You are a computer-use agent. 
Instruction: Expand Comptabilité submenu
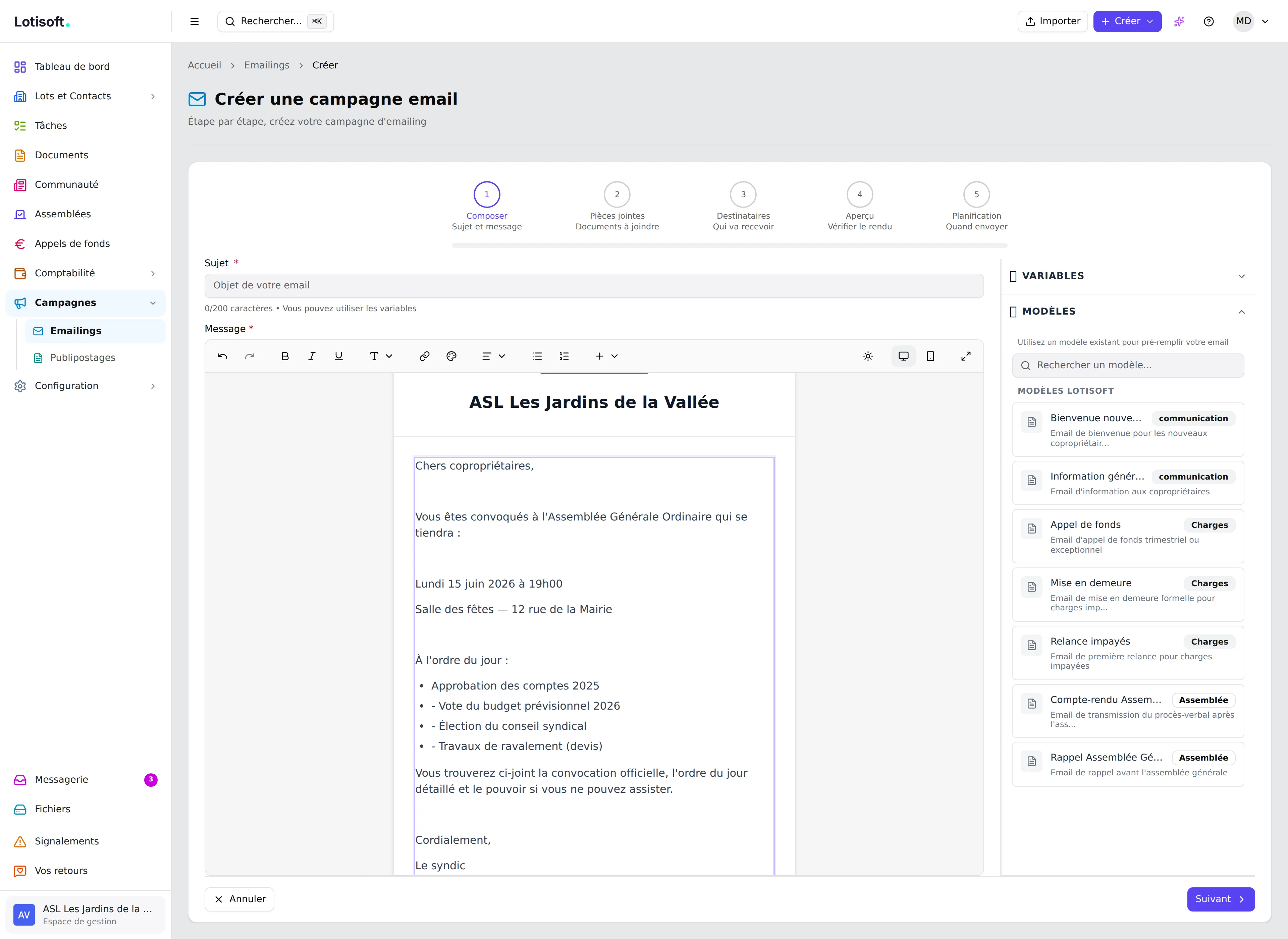[85, 273]
